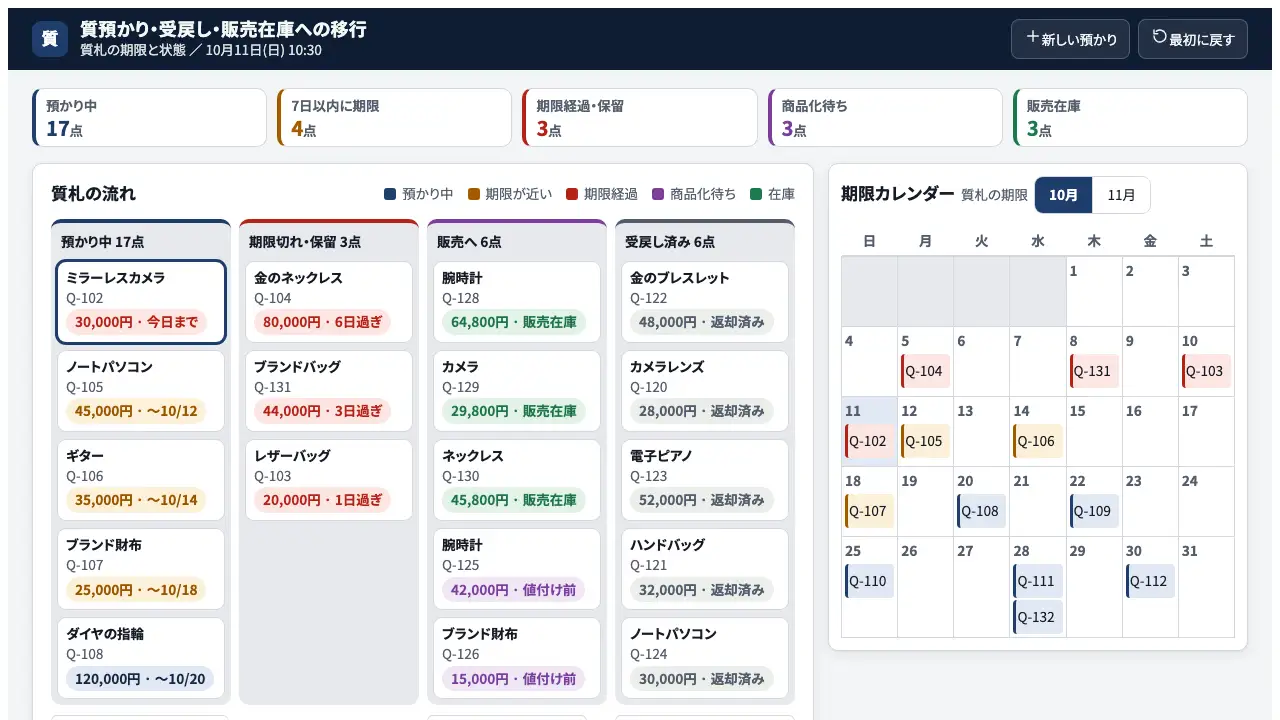Viewport: 1280px width, 720px height.
Task: Click calendar chip Q-131 on the 8th
Action: (x=1094, y=371)
